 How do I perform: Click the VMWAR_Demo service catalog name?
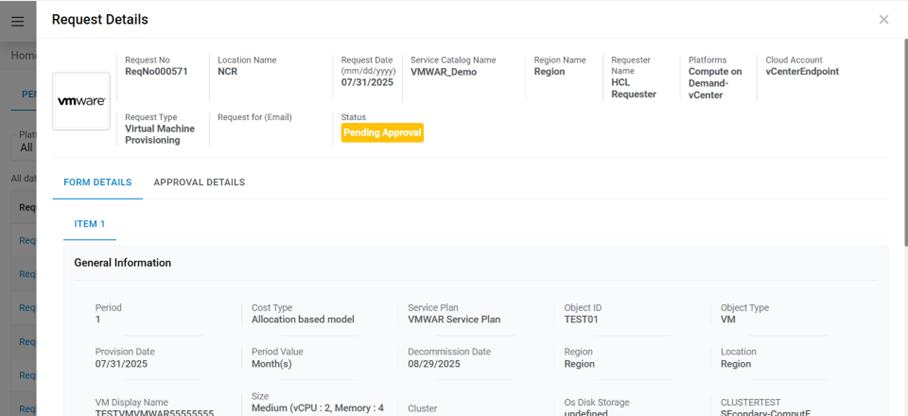tap(443, 72)
